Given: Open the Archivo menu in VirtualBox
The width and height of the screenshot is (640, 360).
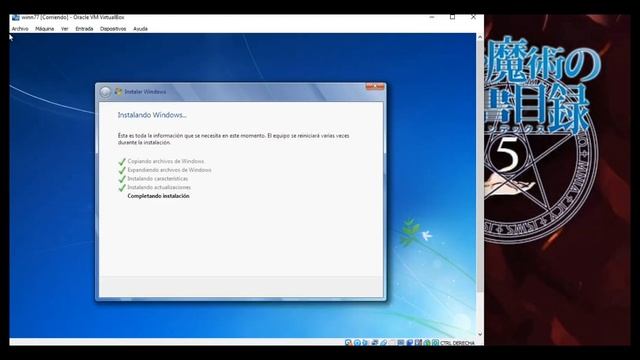Looking at the screenshot, I should [x=20, y=29].
